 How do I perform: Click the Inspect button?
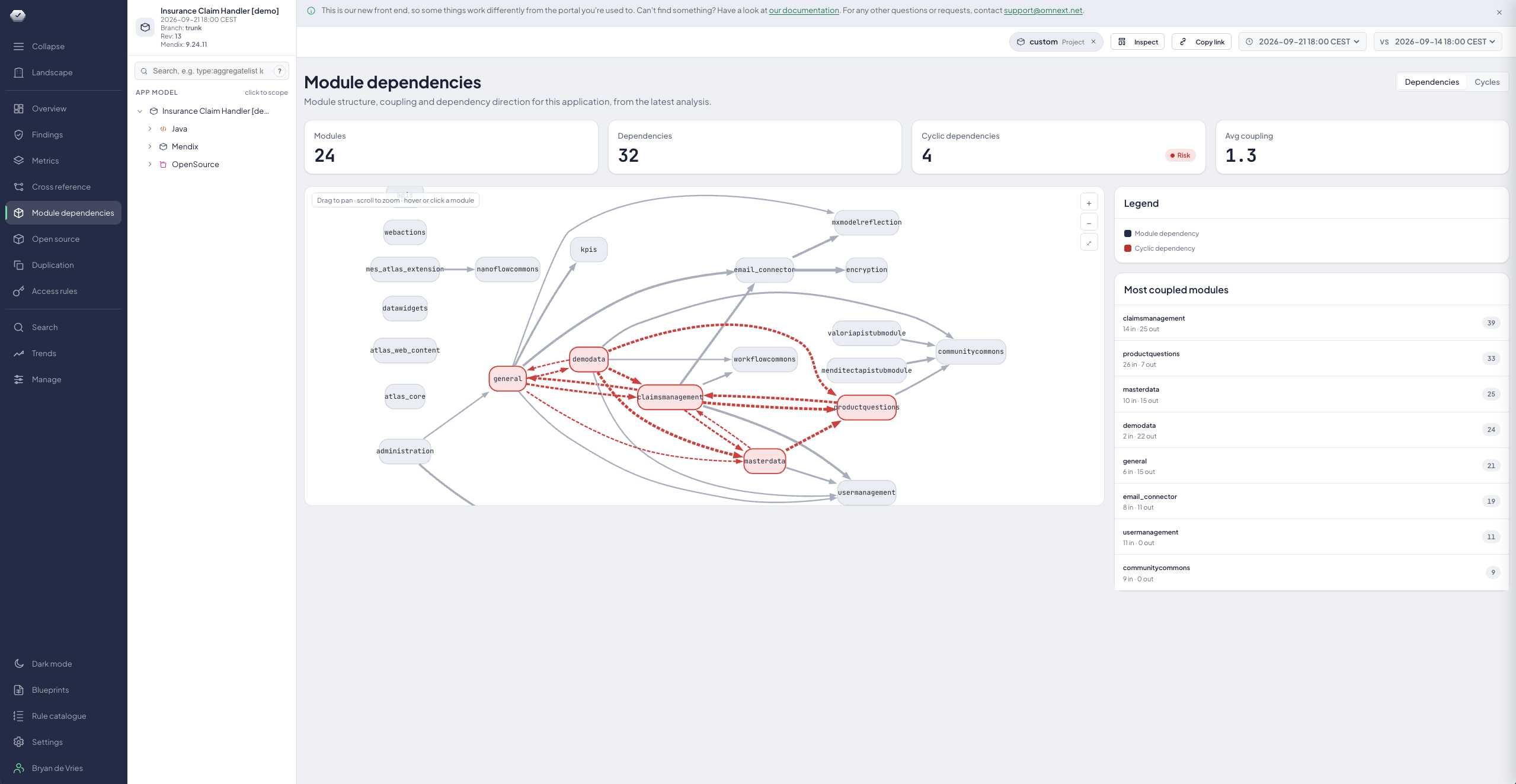pyautogui.click(x=1137, y=41)
